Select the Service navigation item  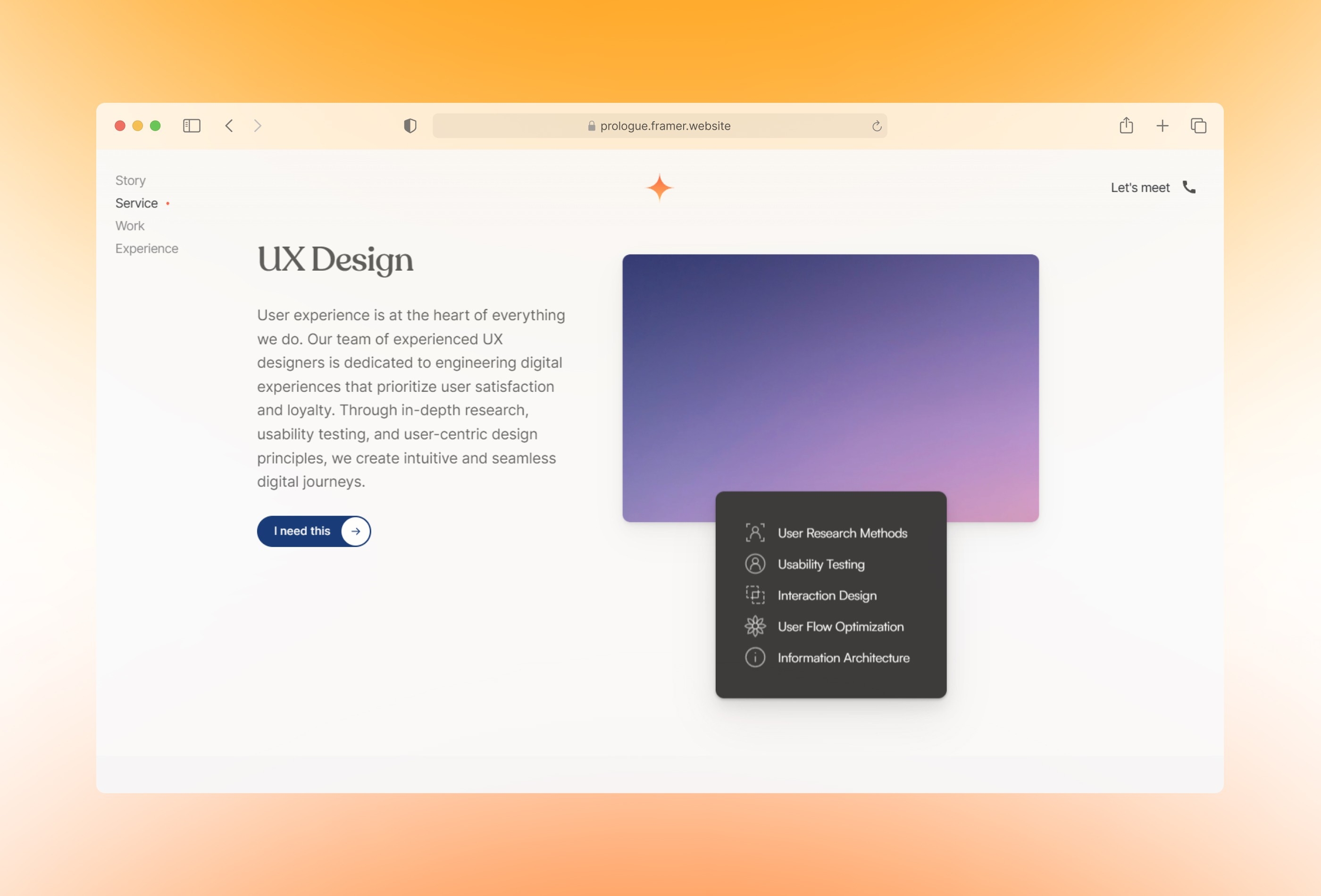[136, 203]
